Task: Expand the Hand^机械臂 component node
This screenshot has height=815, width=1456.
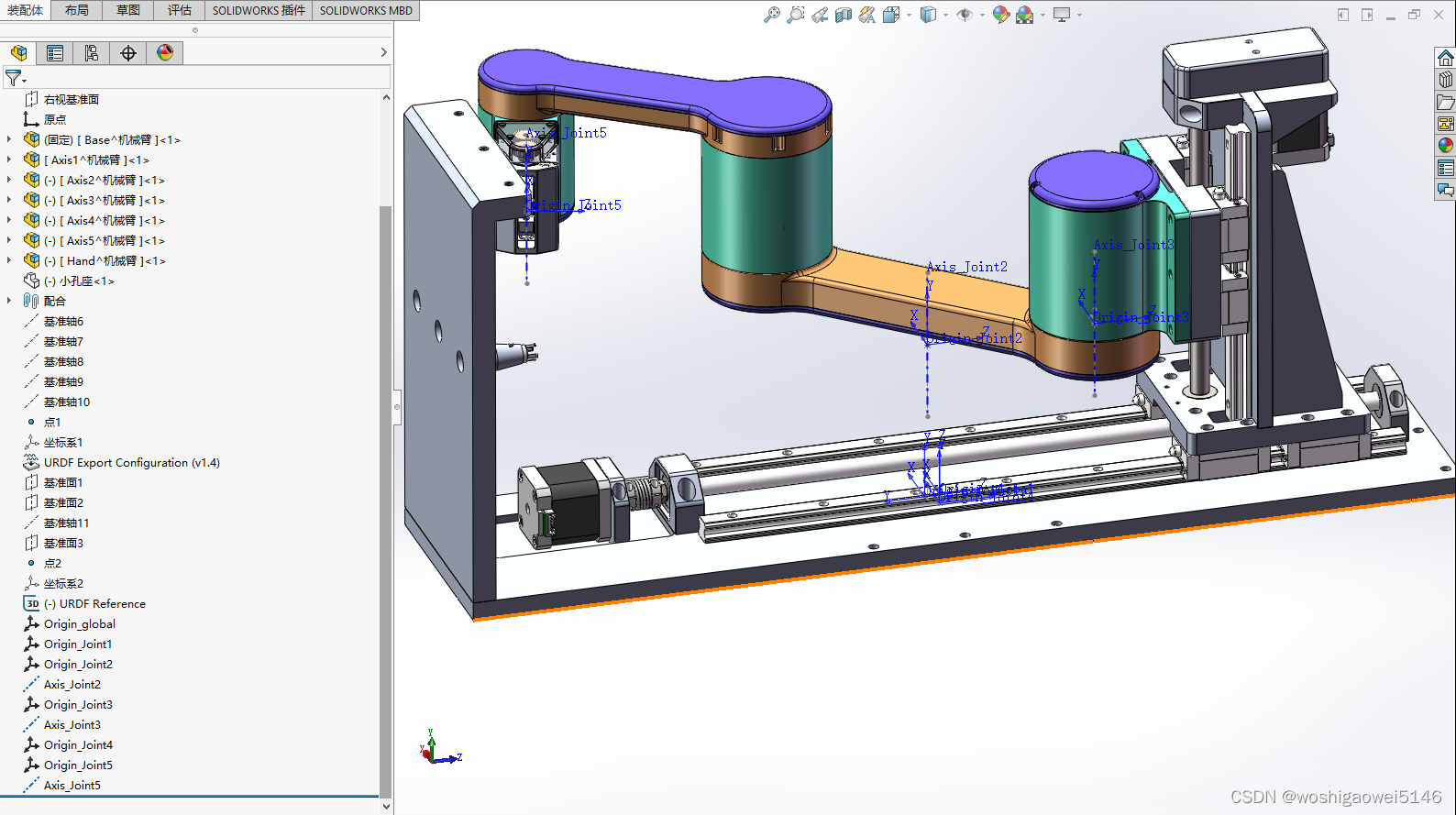Action: click(10, 260)
